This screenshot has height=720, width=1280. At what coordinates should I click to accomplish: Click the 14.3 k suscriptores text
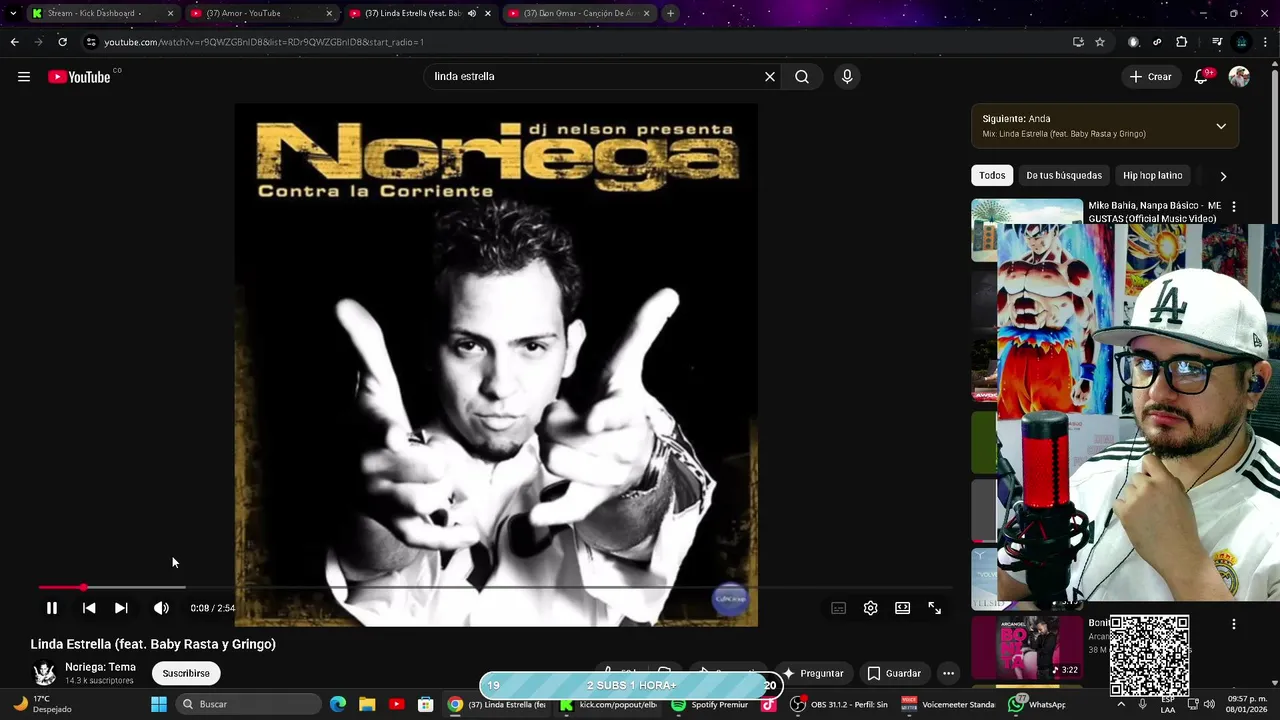click(x=99, y=681)
